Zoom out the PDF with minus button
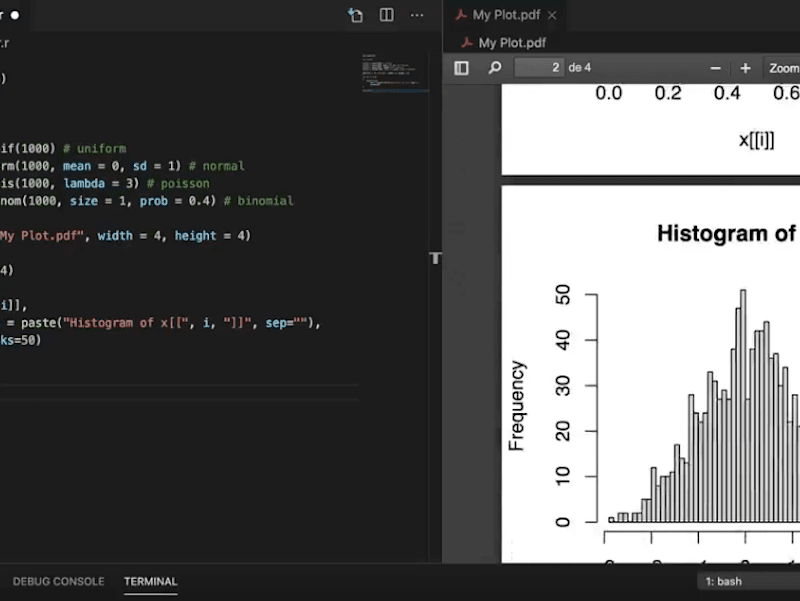The width and height of the screenshot is (800, 601). pyautogui.click(x=715, y=68)
